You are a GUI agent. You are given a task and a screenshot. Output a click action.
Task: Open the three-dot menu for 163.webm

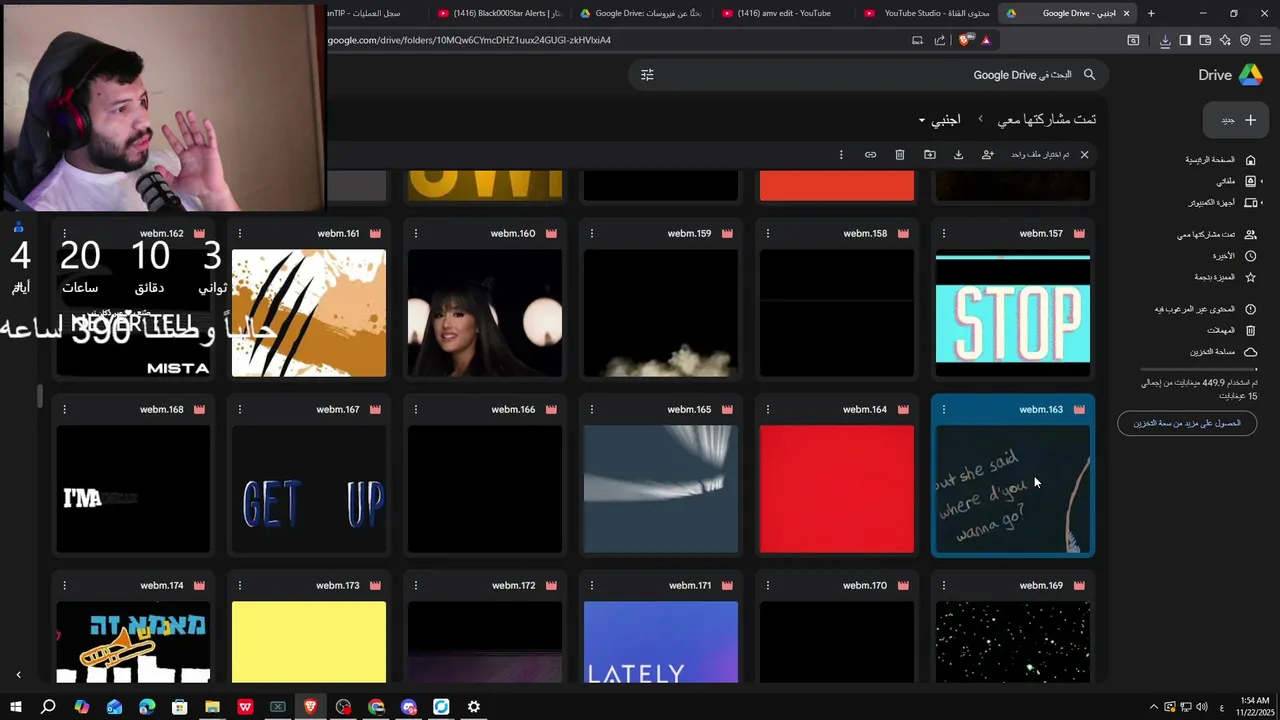pyautogui.click(x=943, y=410)
